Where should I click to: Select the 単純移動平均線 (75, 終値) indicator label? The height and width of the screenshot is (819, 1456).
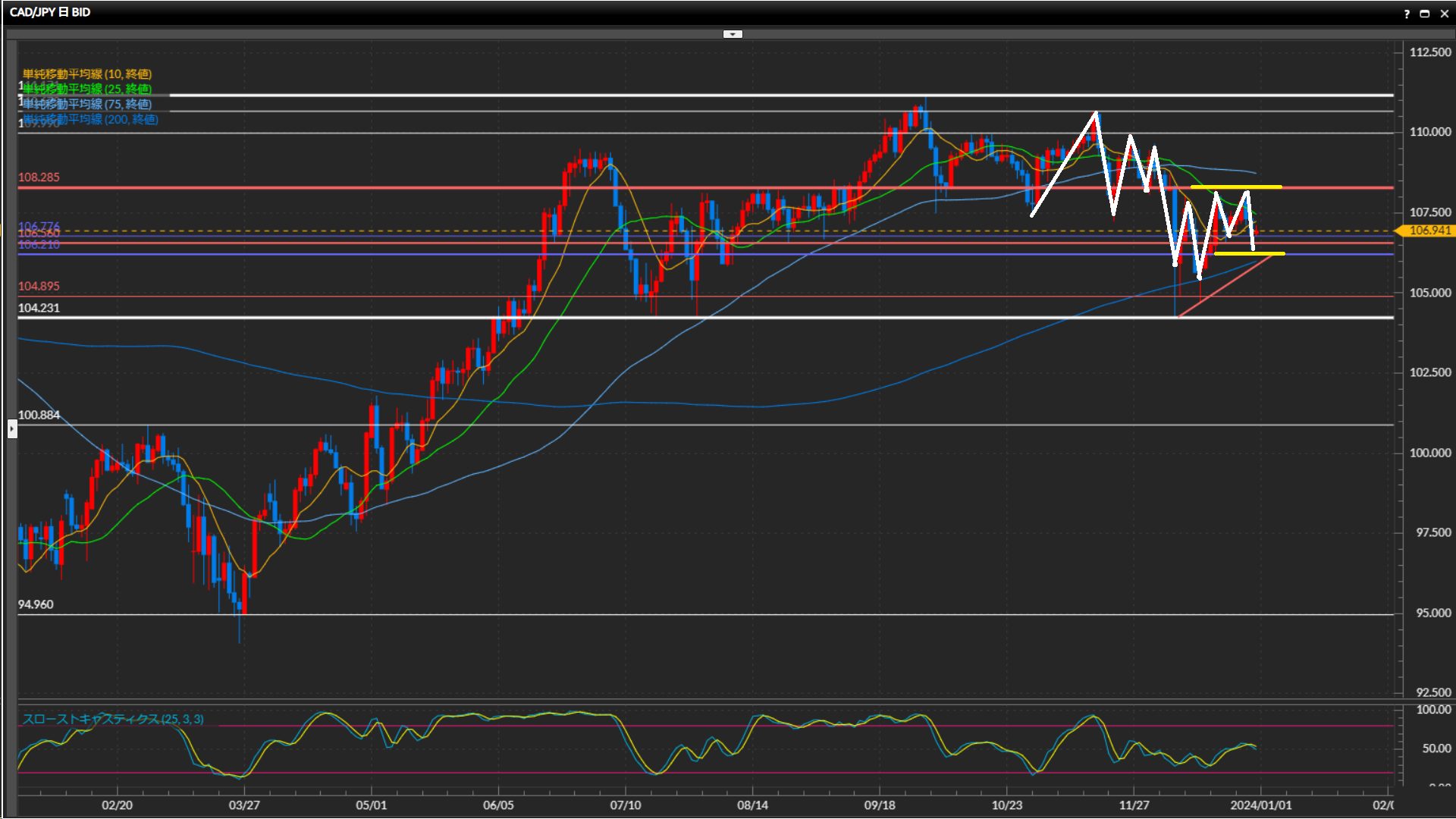click(87, 104)
